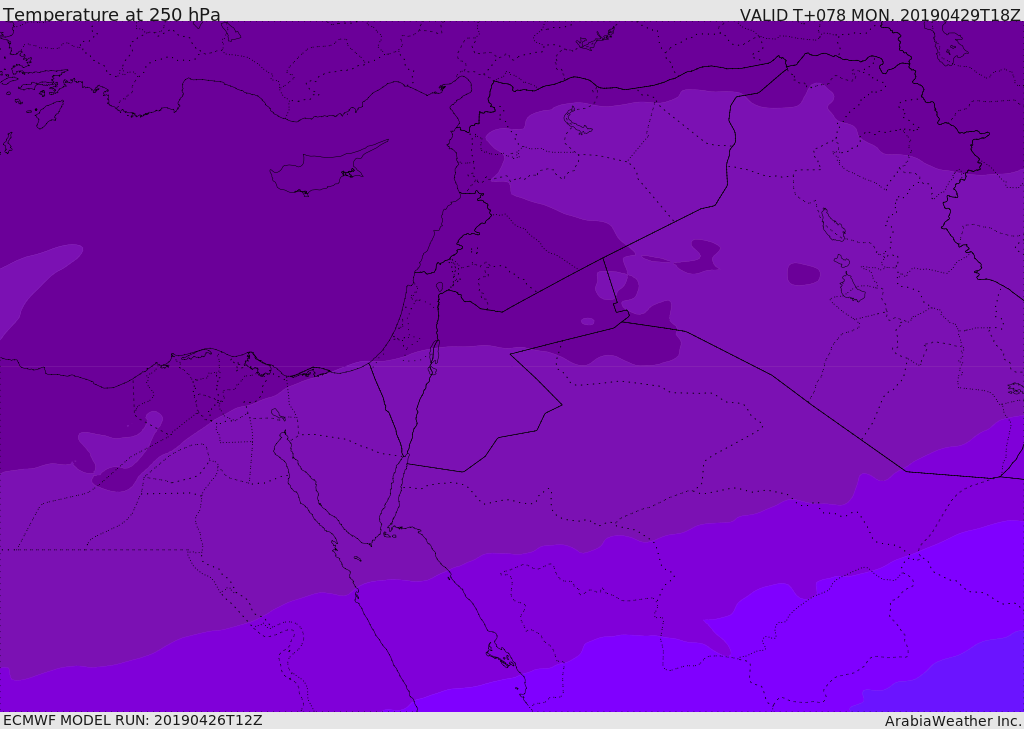Click the small dark oval contour in the east
Viewport: 1024px width, 729px height.
(x=803, y=273)
